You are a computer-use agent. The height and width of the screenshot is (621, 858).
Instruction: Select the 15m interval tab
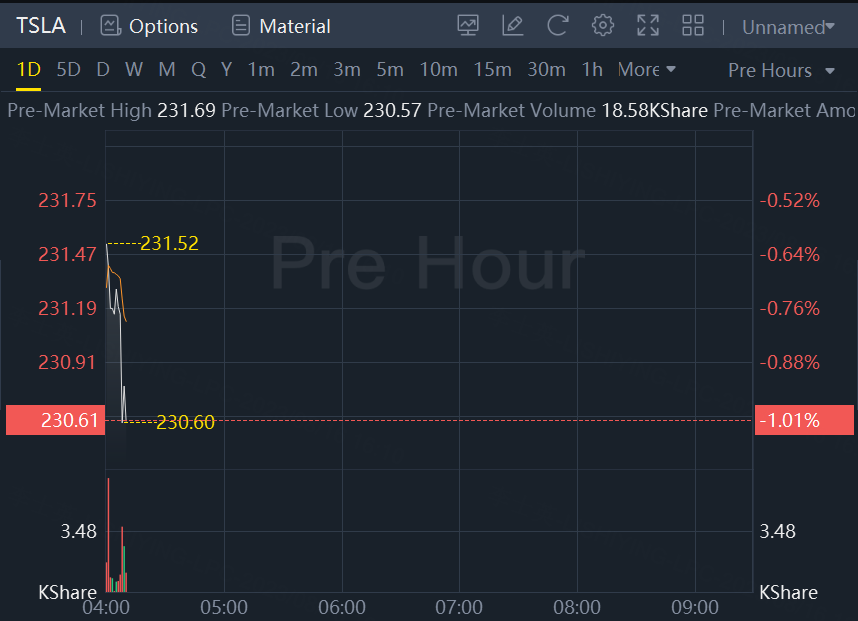tap(492, 70)
